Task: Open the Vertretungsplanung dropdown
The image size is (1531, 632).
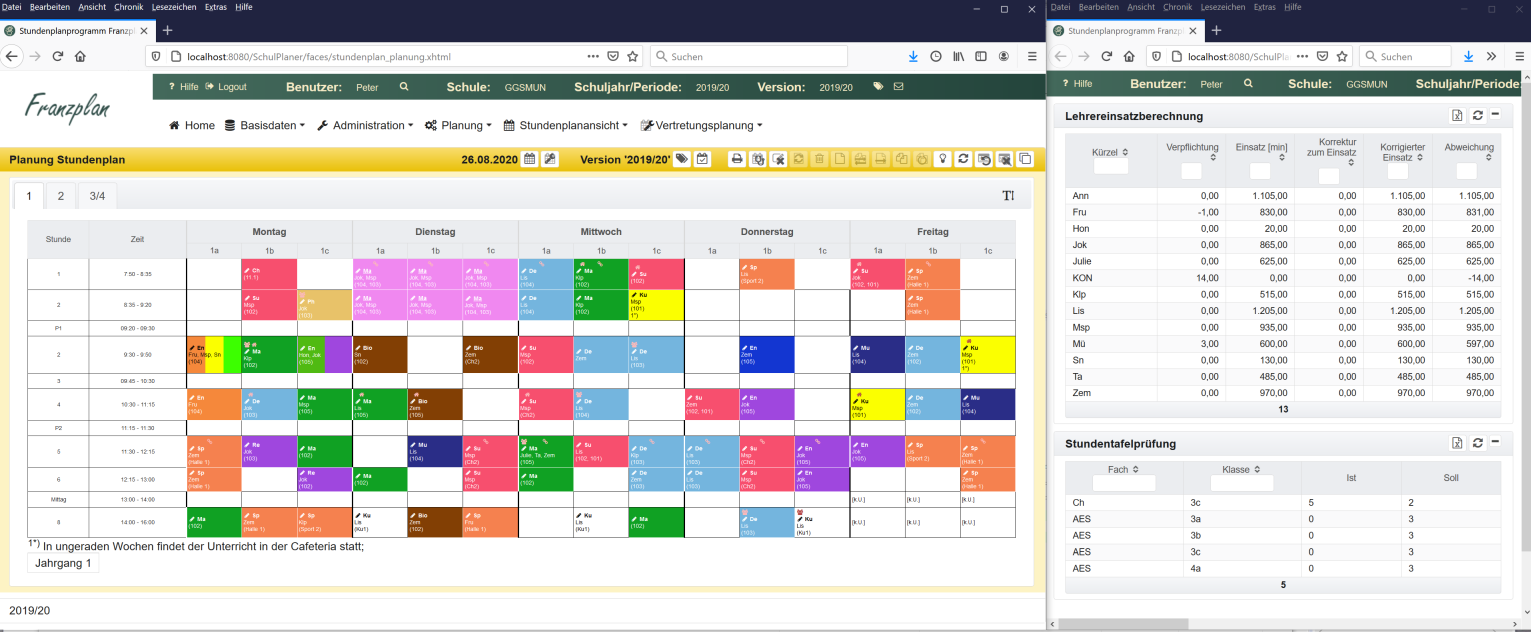Action: point(701,126)
